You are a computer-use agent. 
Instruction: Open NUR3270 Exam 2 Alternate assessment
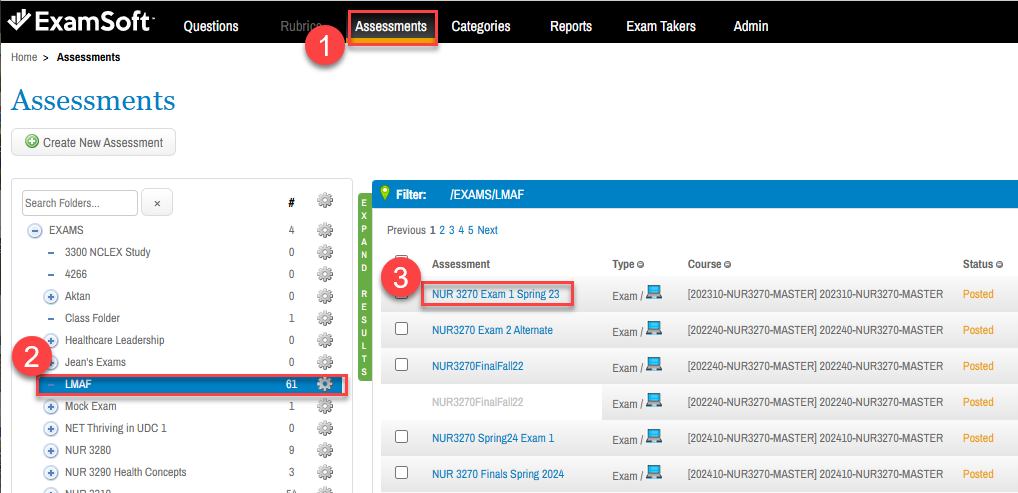point(492,330)
